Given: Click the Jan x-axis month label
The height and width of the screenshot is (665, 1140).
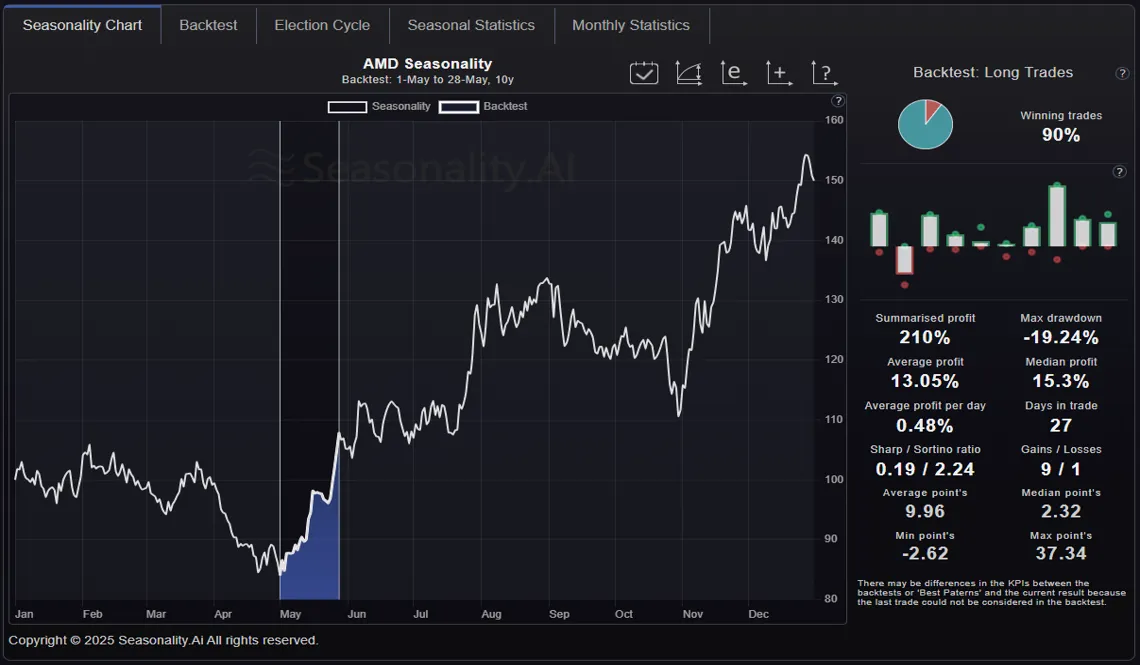Looking at the screenshot, I should pyautogui.click(x=24, y=614).
